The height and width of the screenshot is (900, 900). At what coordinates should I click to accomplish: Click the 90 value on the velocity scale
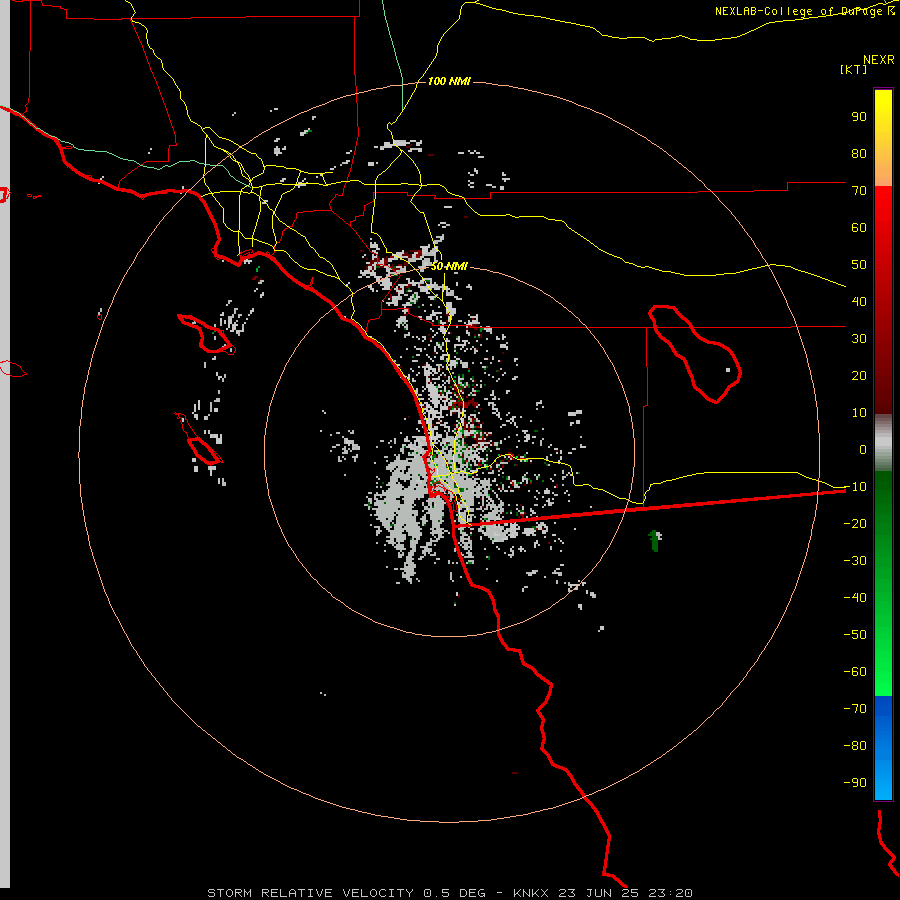pos(859,117)
